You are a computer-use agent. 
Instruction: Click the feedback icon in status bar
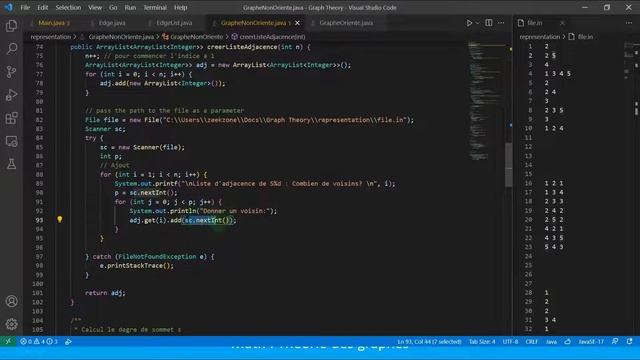[615, 341]
